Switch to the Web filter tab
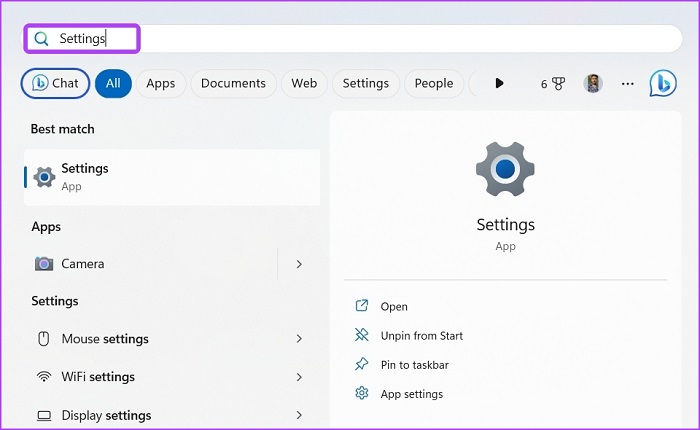Viewport: 700px width, 430px height. pyautogui.click(x=304, y=83)
